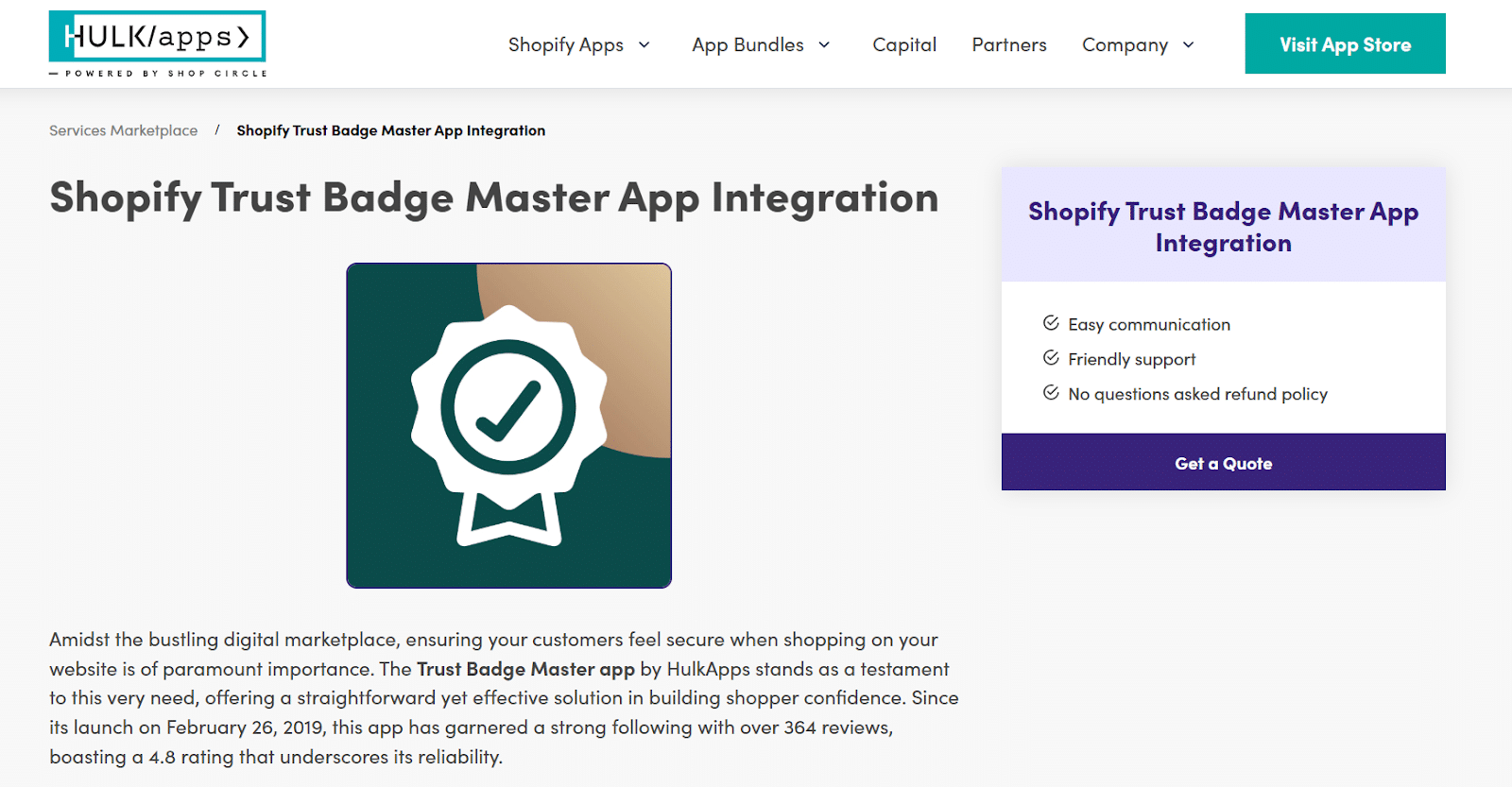Expand the Shopify Apps dropdown chevron
The width and height of the screenshot is (1512, 787).
(x=644, y=44)
